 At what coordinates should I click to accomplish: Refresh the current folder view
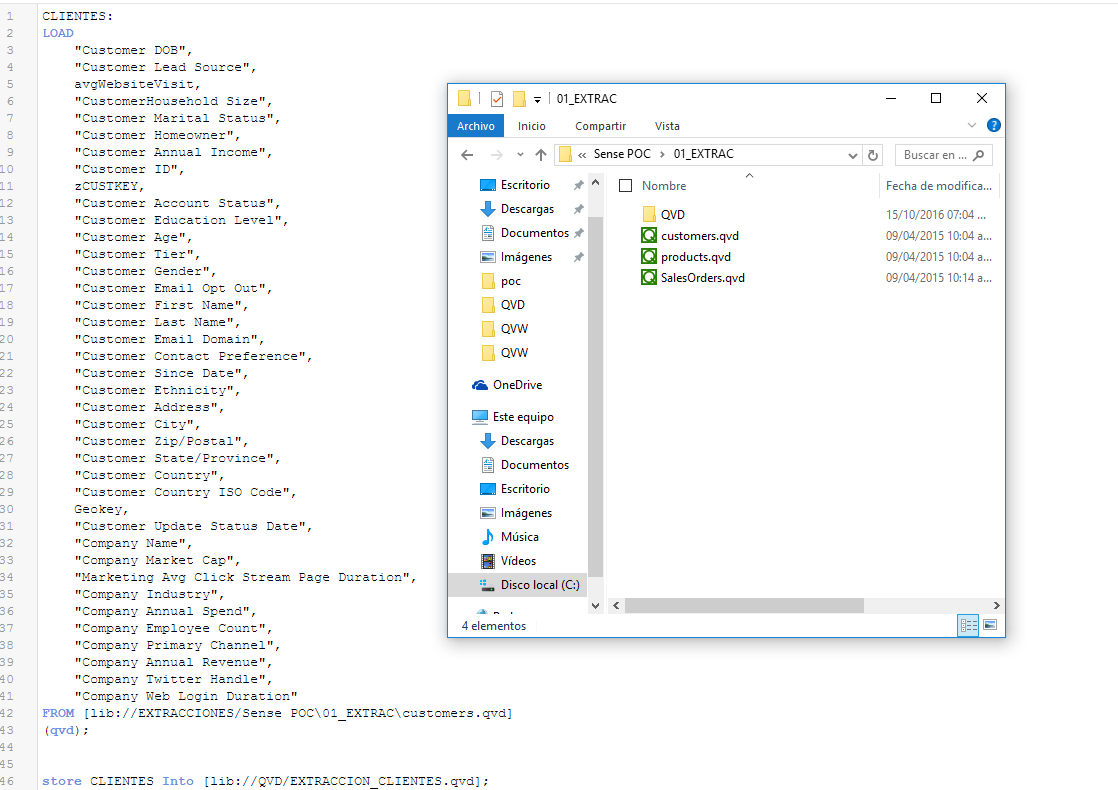pos(873,155)
